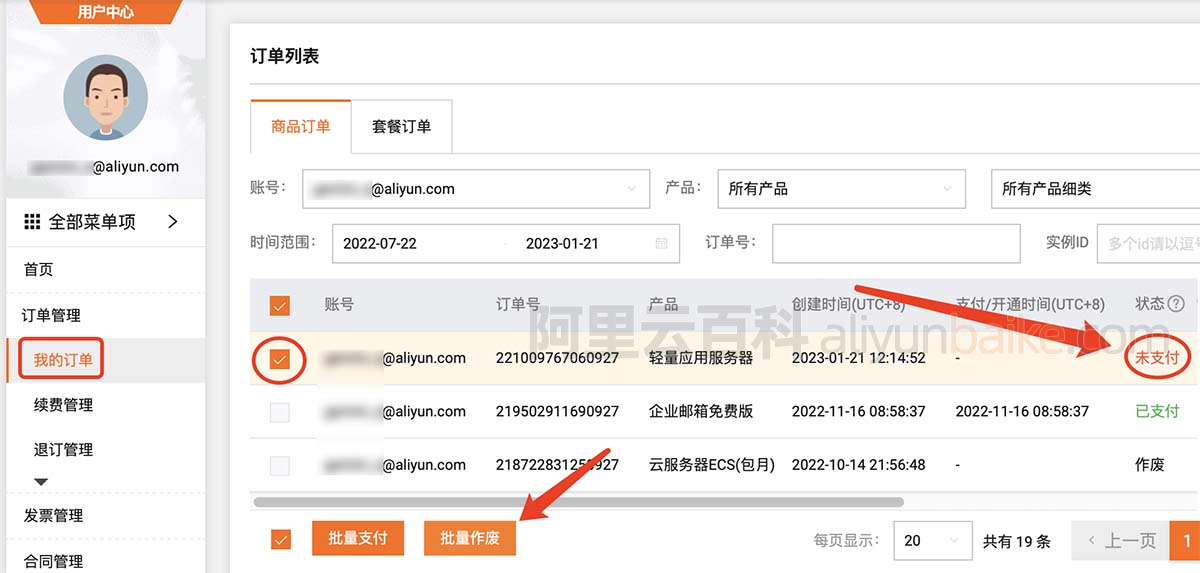Click the 上一页 previous page button
The height and width of the screenshot is (573, 1200).
tap(1120, 541)
